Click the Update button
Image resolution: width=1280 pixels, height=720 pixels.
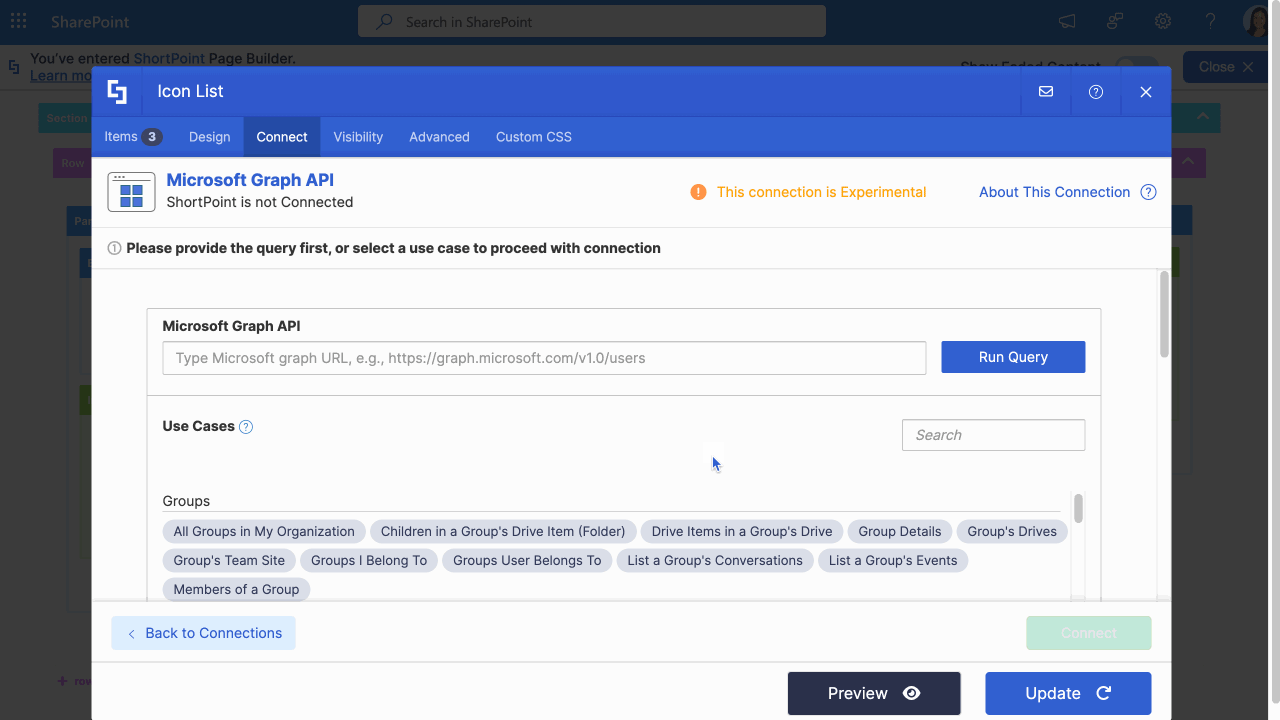[1068, 693]
